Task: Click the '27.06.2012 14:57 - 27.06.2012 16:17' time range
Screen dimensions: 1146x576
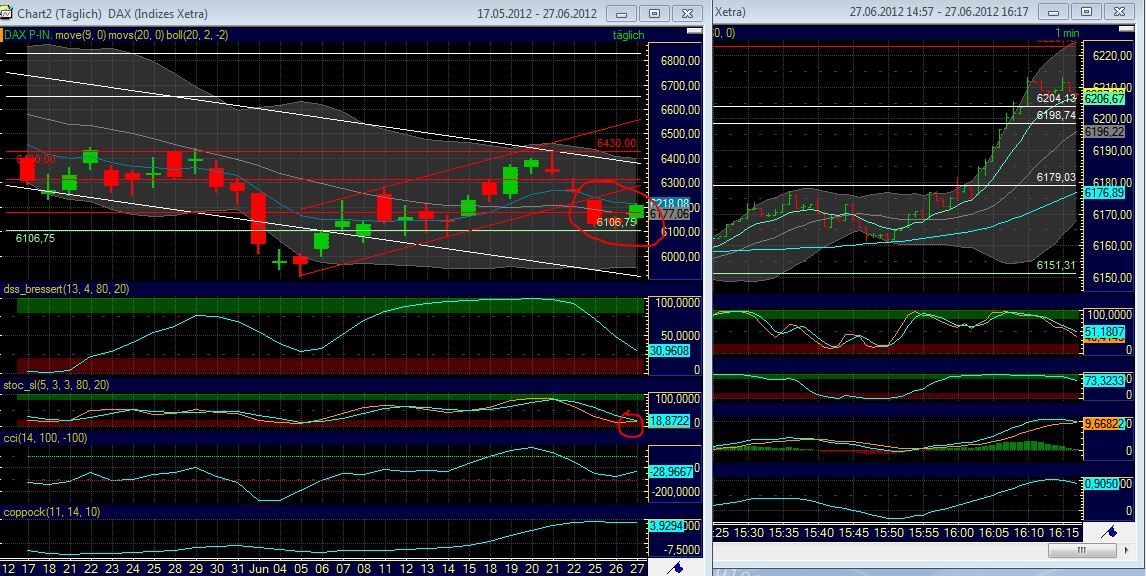Action: tap(938, 12)
